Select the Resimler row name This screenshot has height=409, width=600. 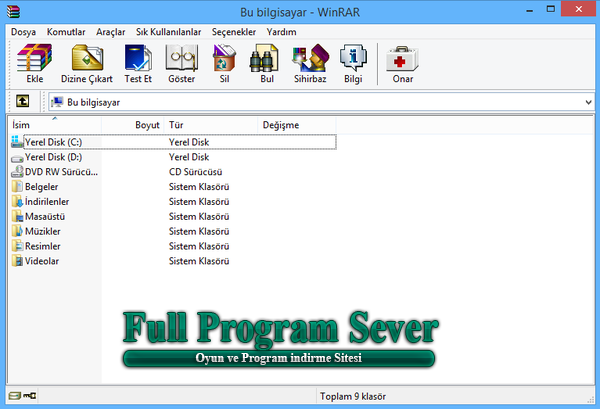tap(42, 246)
